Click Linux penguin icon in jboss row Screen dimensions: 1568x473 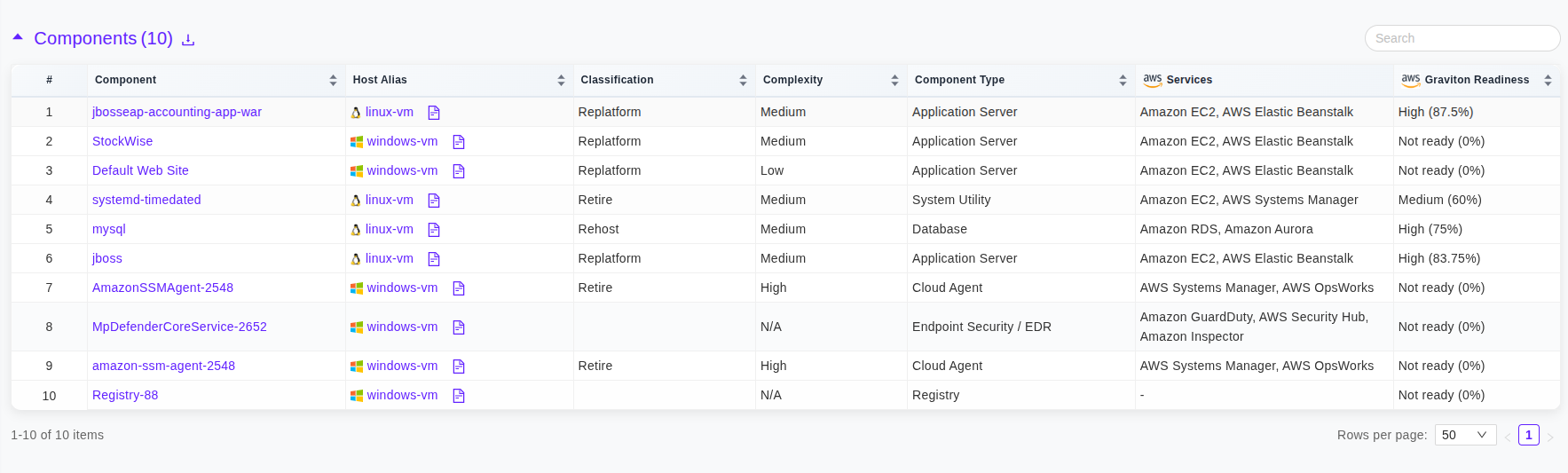[356, 259]
